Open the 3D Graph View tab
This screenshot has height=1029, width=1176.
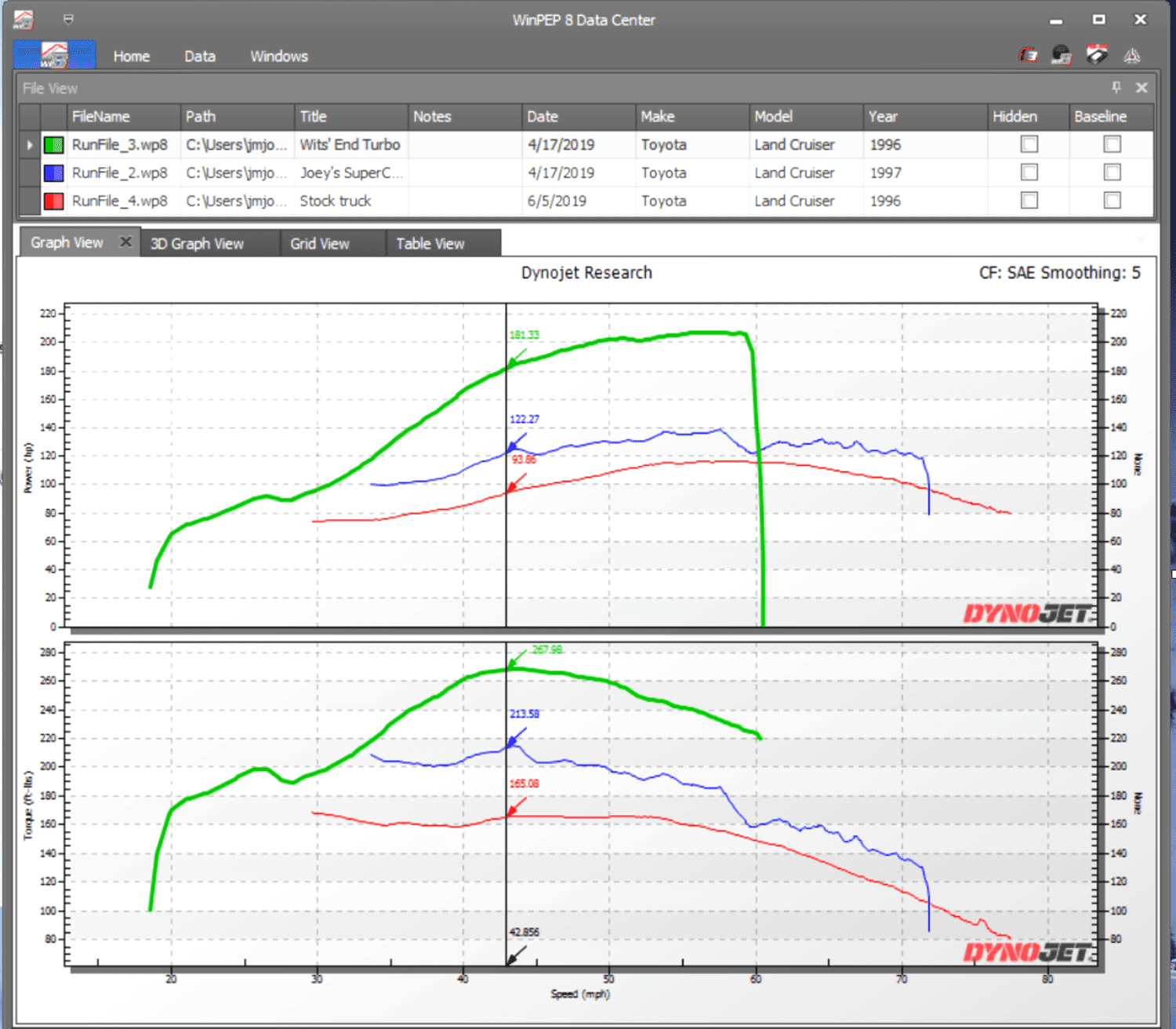[197, 243]
